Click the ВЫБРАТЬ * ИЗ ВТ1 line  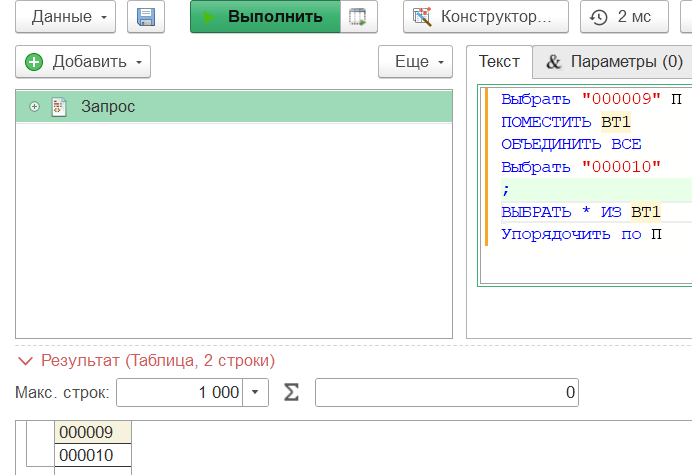[x=581, y=212]
